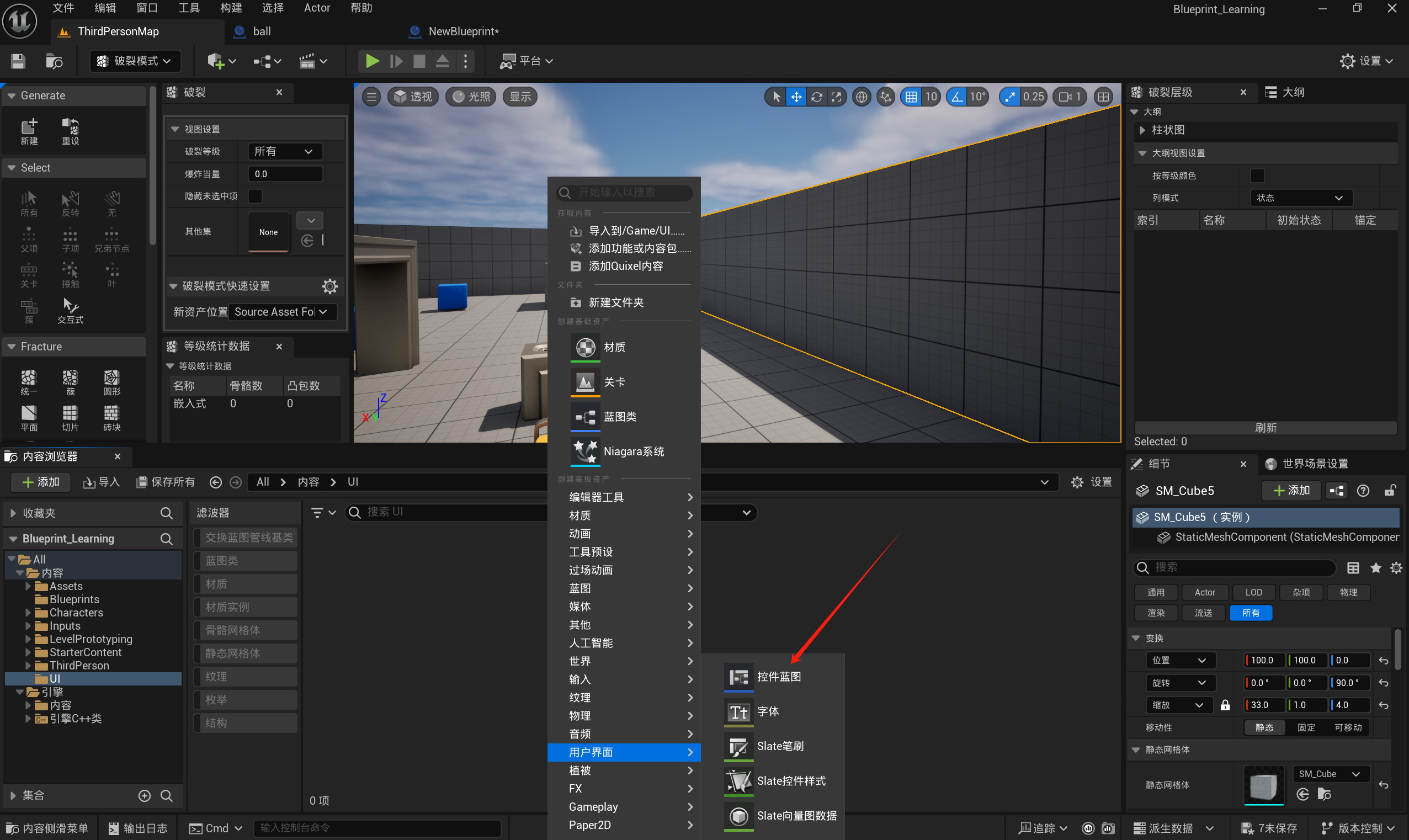Toggle scale snapping in viewport

click(1010, 97)
